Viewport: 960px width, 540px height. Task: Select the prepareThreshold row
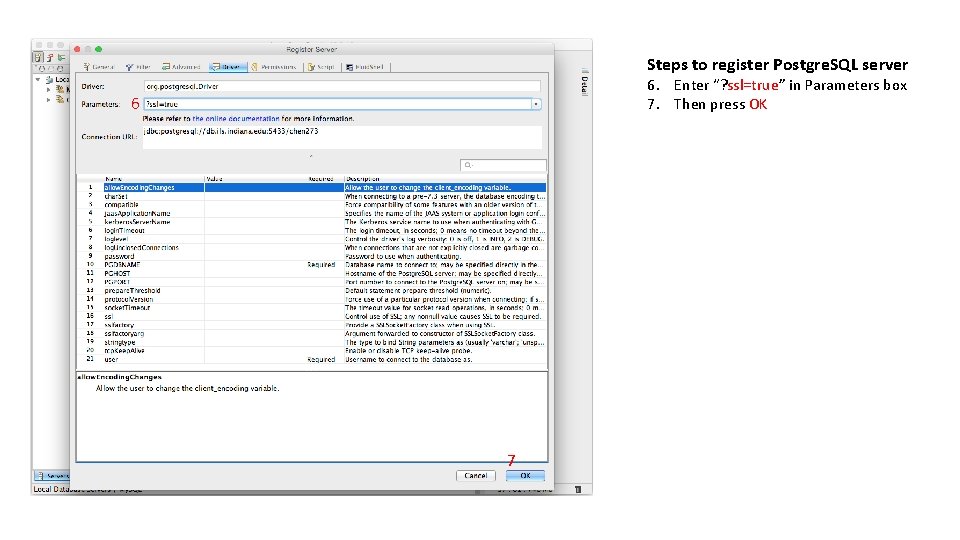[312, 290]
